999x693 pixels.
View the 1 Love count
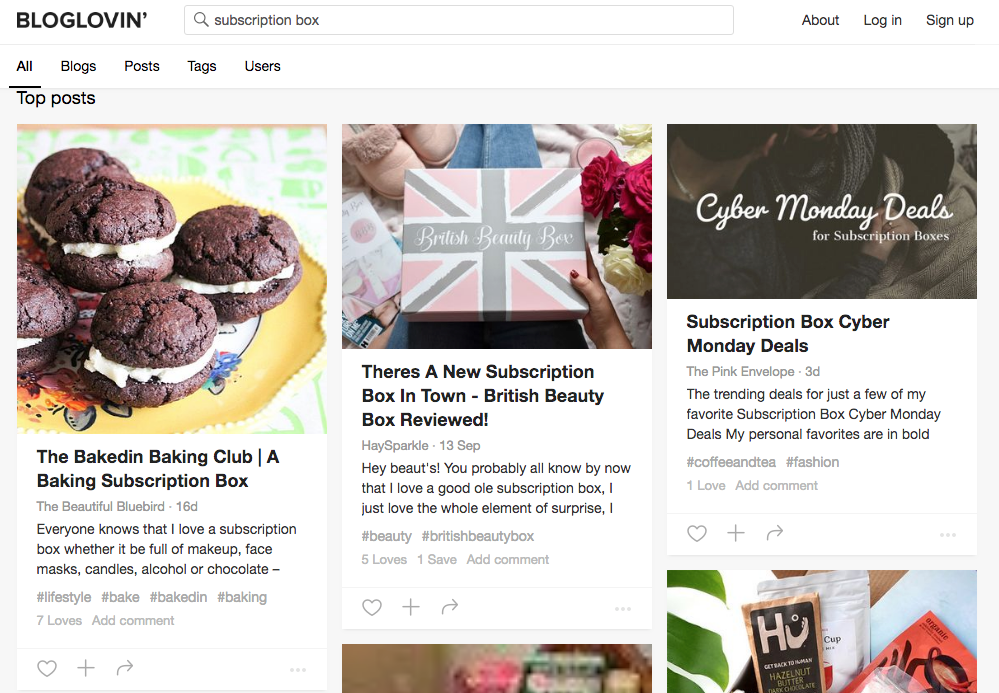706,485
